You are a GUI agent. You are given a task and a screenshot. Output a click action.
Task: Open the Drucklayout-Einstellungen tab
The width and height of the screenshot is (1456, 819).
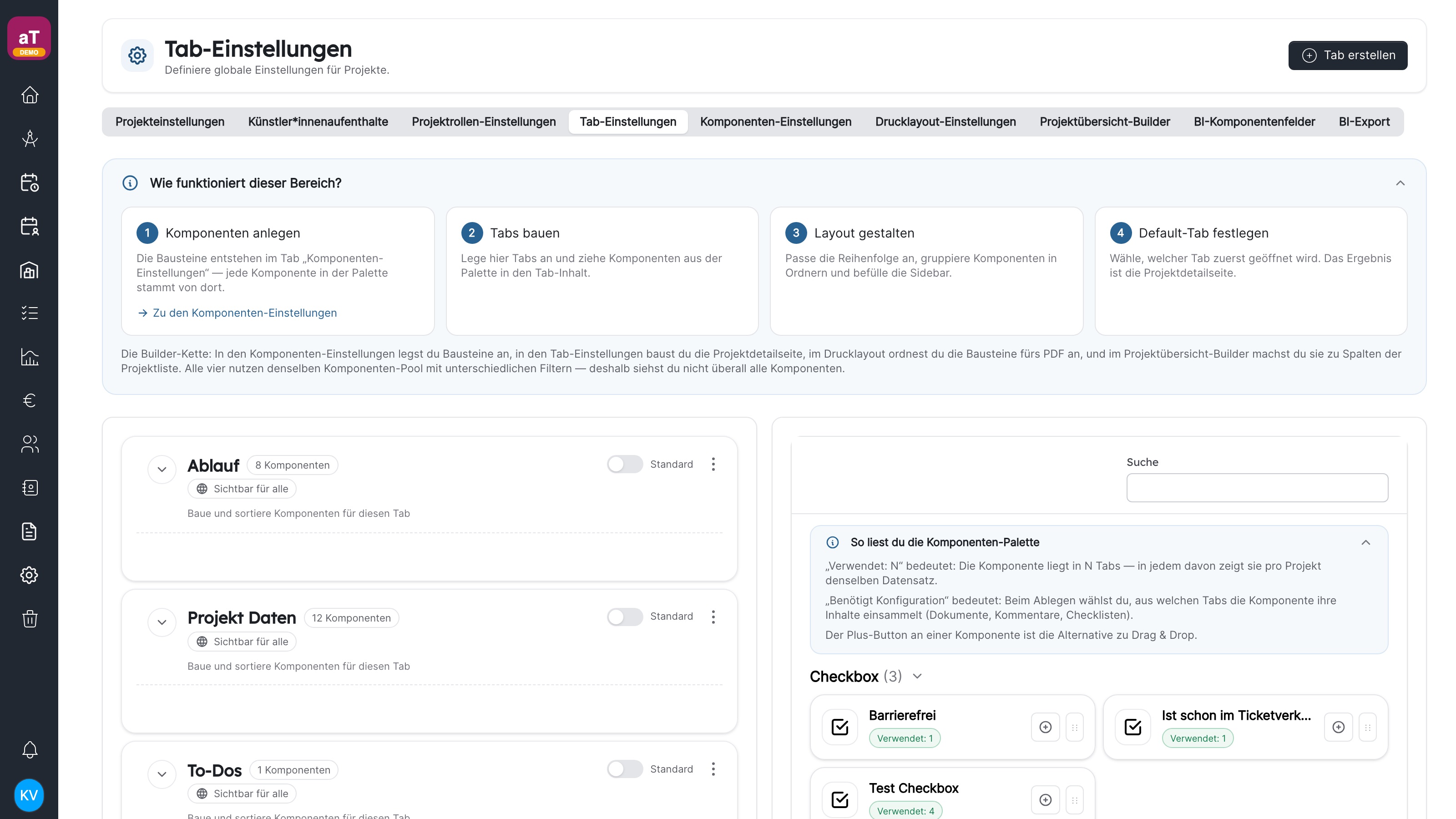tap(945, 121)
